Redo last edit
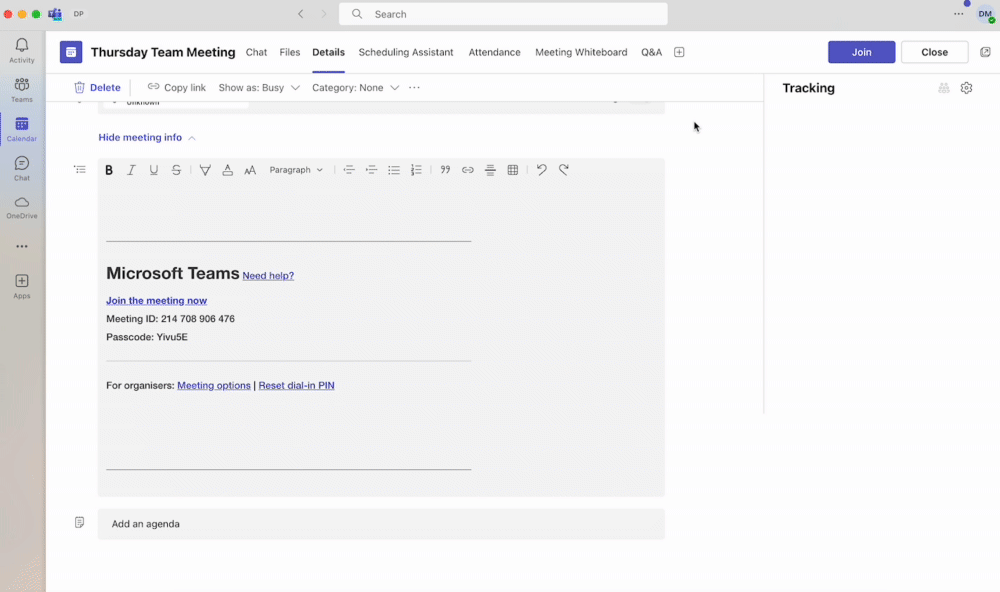1000x592 pixels. coord(564,170)
